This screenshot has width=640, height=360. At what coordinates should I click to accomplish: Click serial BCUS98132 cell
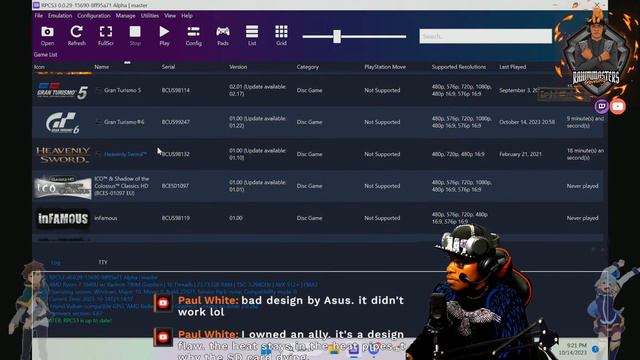point(176,154)
